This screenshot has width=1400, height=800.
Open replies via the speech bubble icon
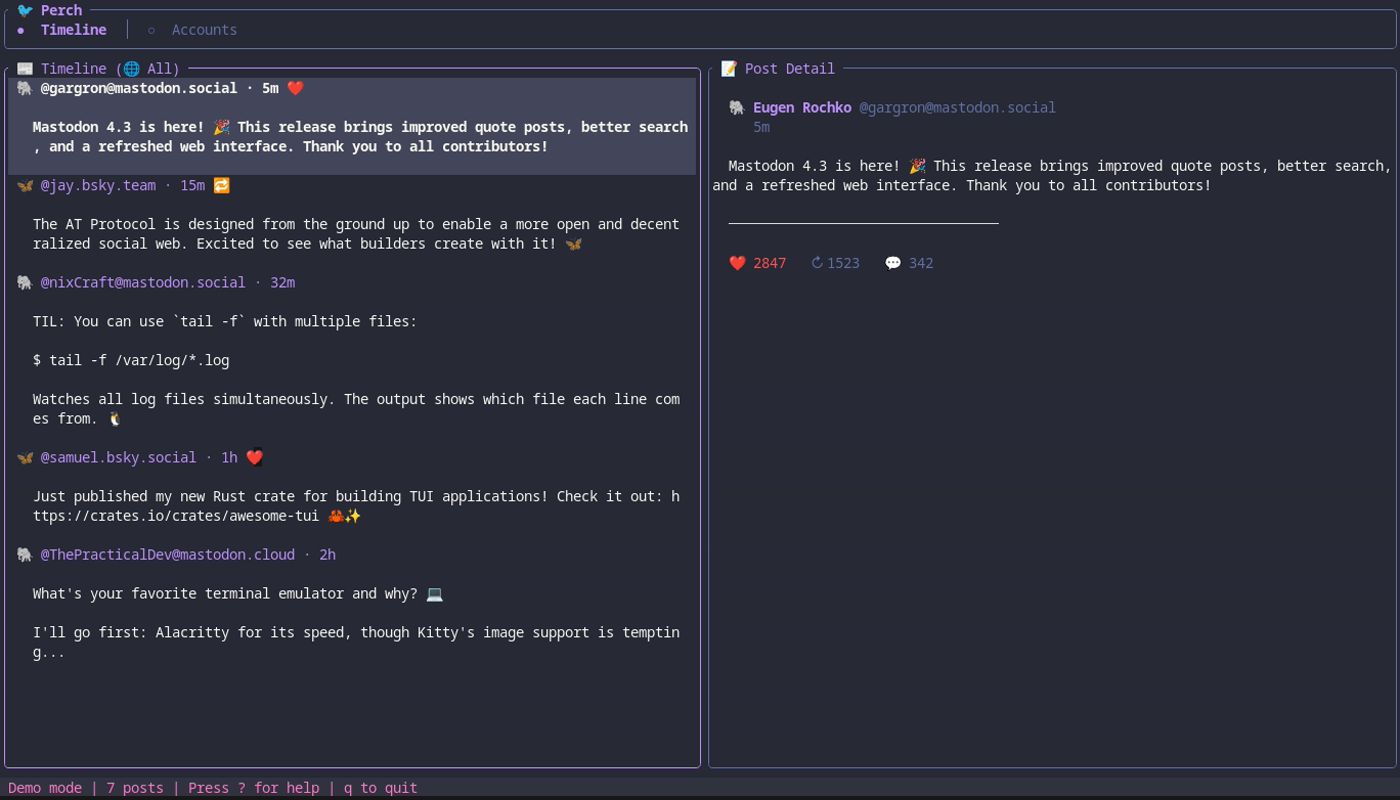[892, 263]
